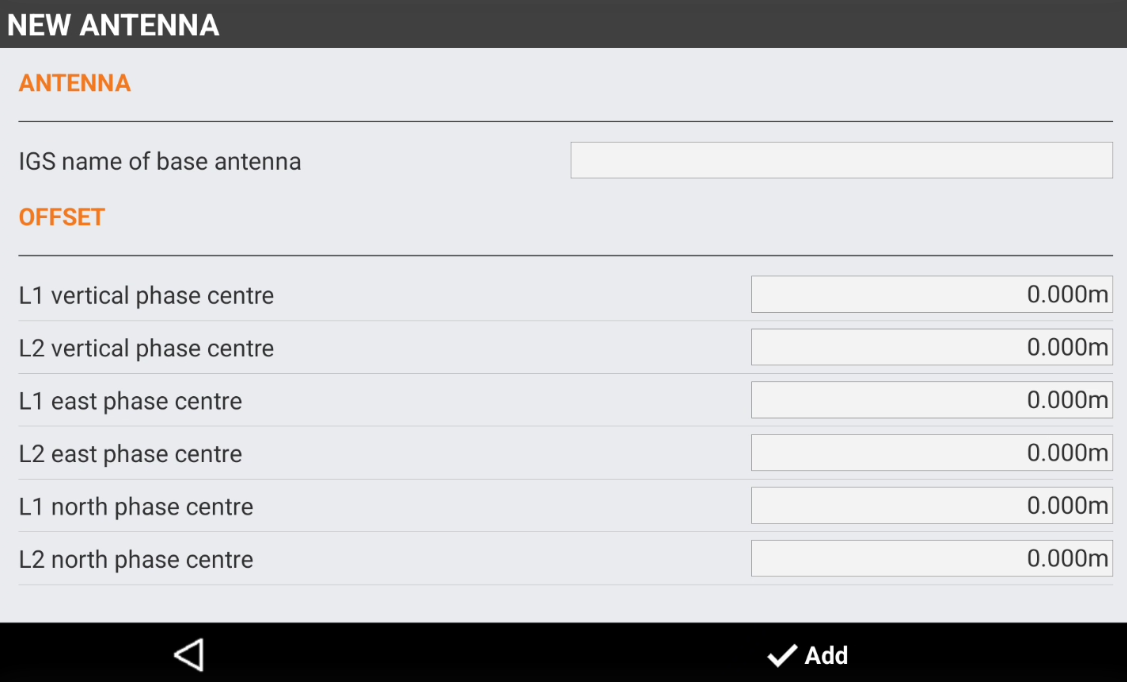The image size is (1127, 682).
Task: Select the orange ANTENNA section header
Action: tap(75, 83)
